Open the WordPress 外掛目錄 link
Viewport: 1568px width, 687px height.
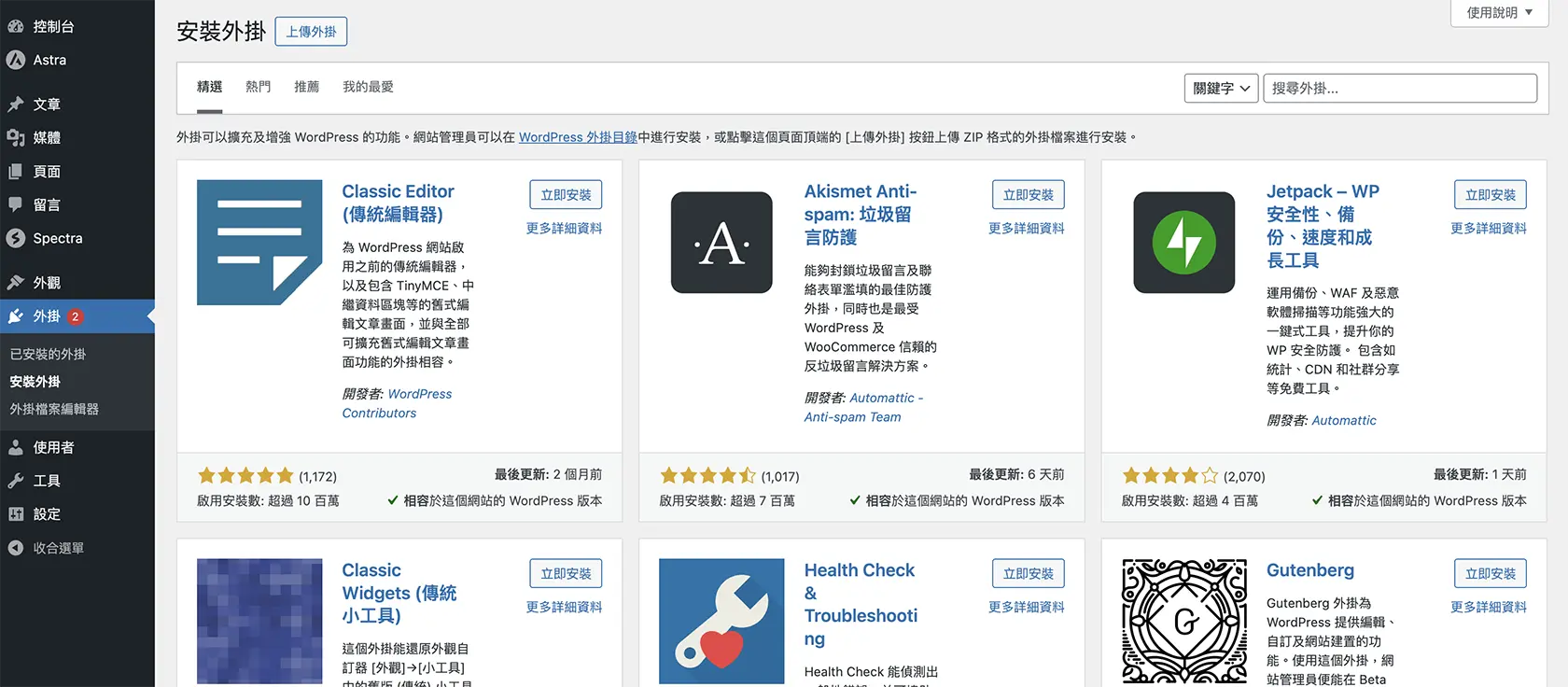click(x=578, y=137)
